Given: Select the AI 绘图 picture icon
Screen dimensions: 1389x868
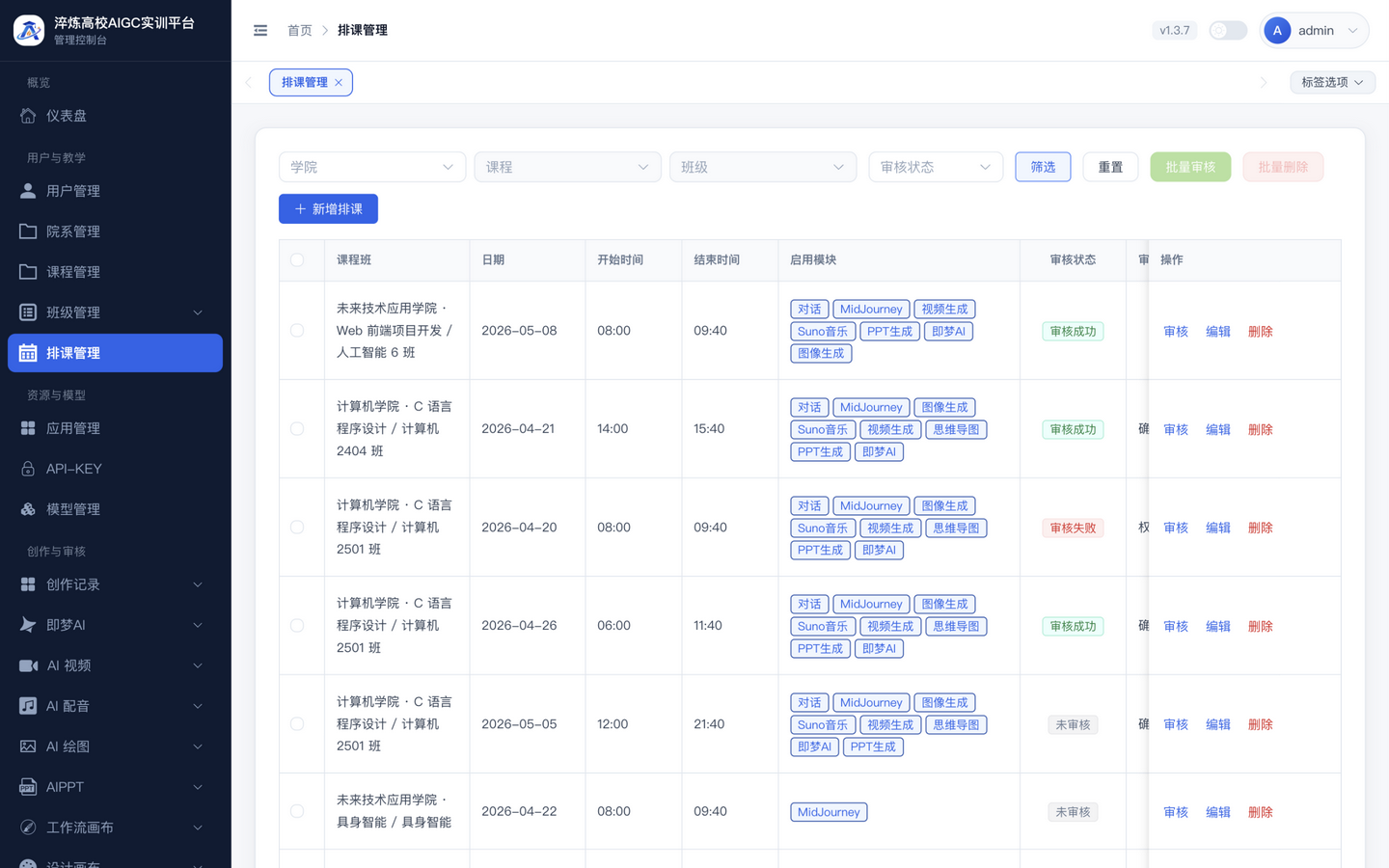Looking at the screenshot, I should pos(28,746).
